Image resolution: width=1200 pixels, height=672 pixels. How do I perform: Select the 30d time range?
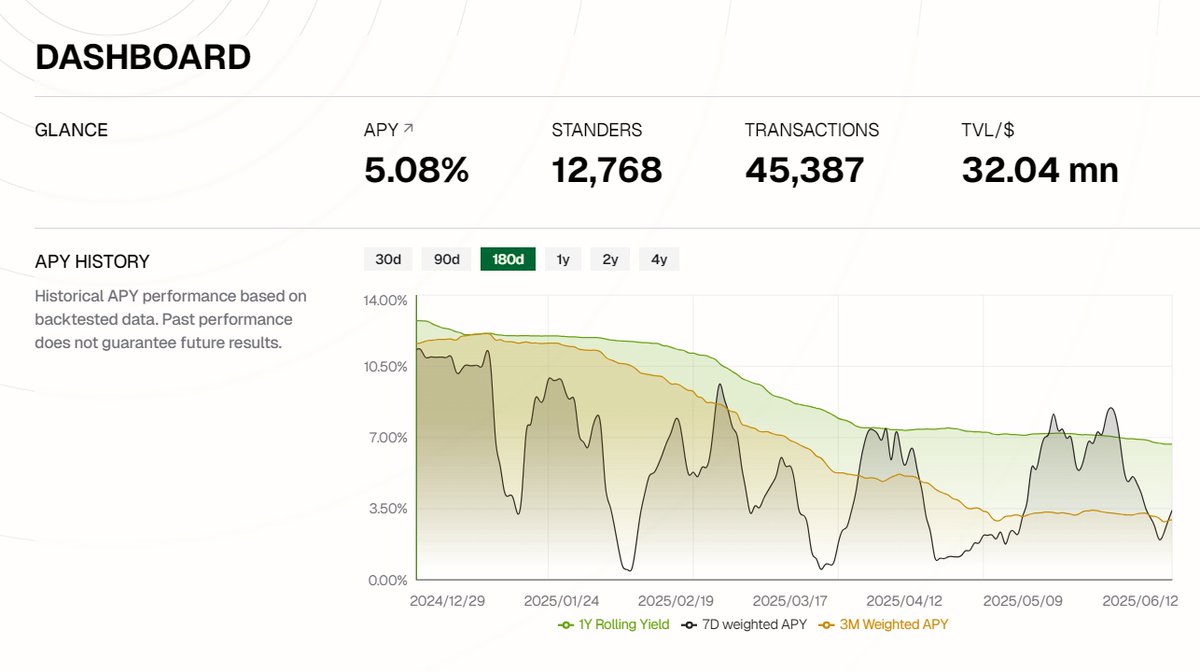[388, 259]
